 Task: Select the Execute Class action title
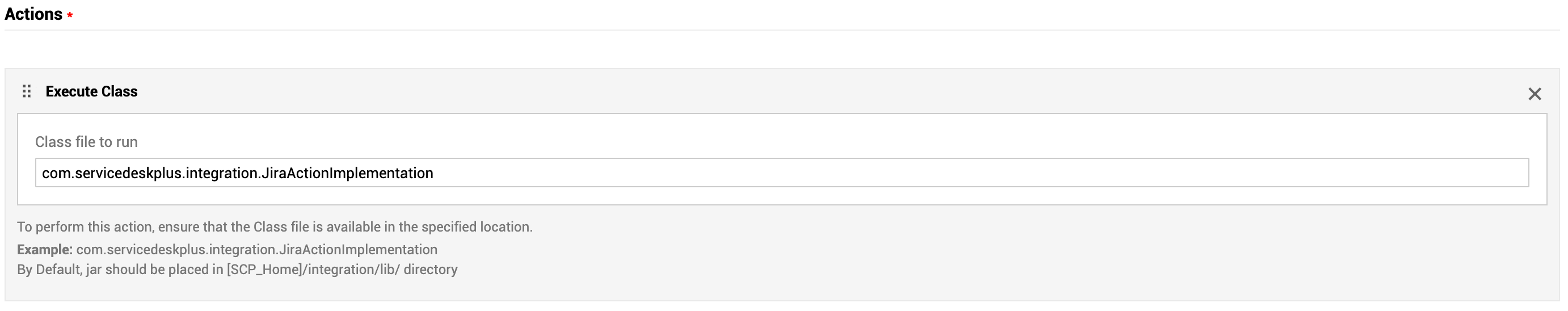click(x=91, y=91)
